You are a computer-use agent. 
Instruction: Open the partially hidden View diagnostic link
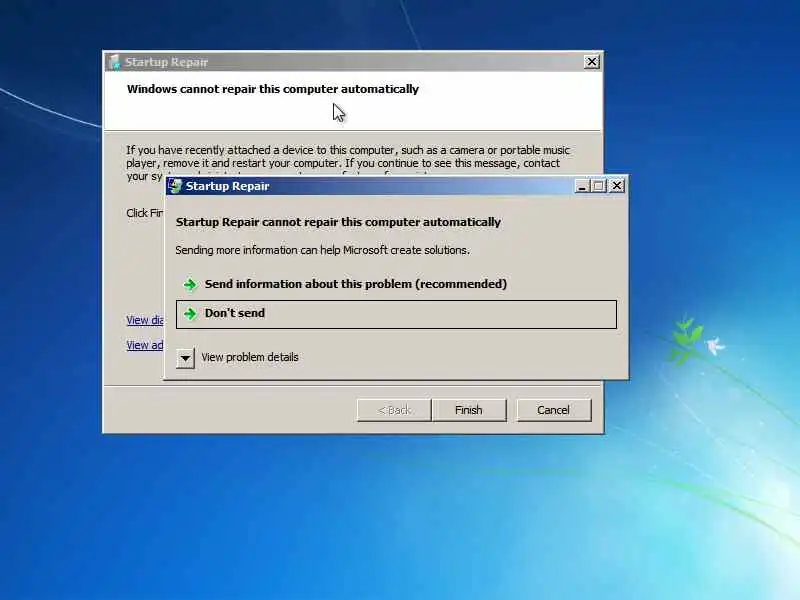pyautogui.click(x=145, y=320)
